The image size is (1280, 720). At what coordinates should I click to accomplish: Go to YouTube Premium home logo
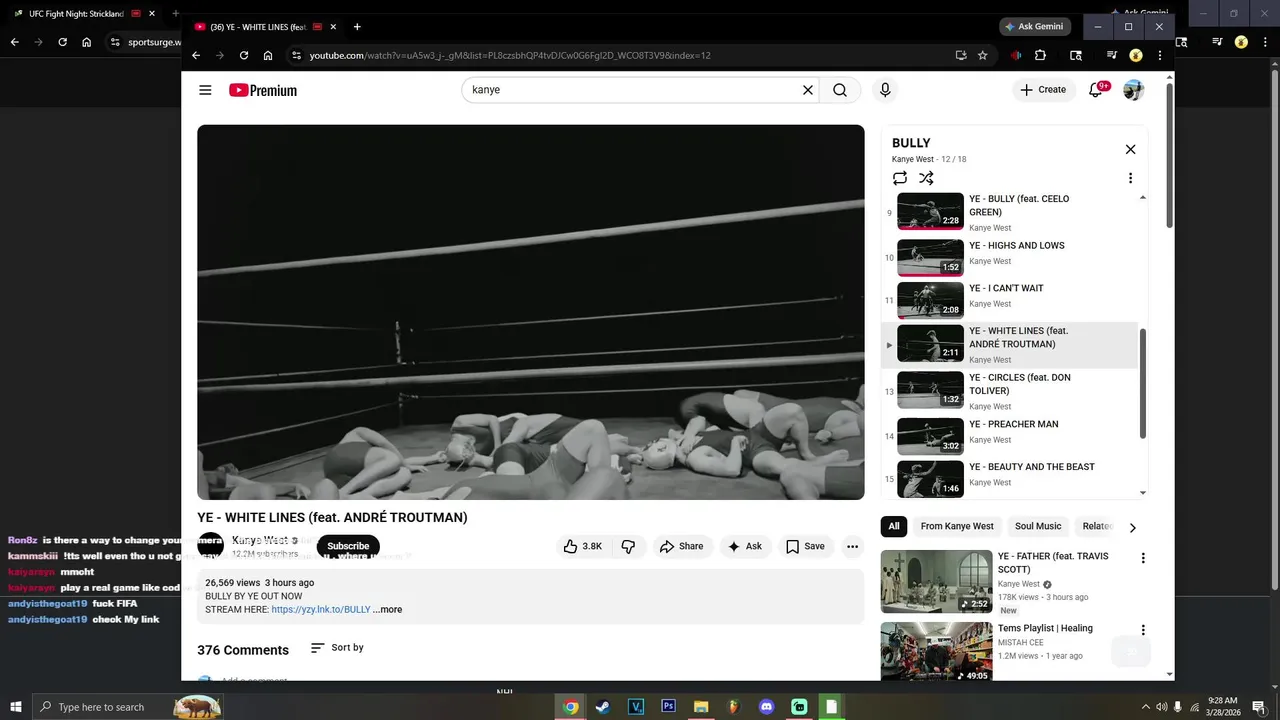click(x=263, y=90)
